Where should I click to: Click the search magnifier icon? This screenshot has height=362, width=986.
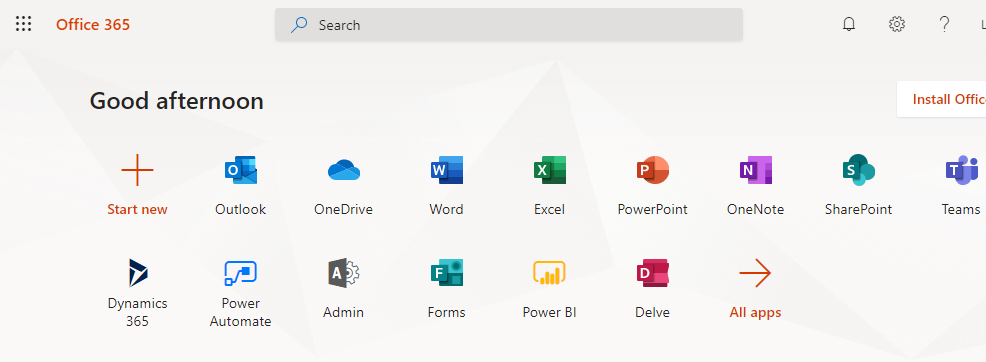(x=299, y=25)
